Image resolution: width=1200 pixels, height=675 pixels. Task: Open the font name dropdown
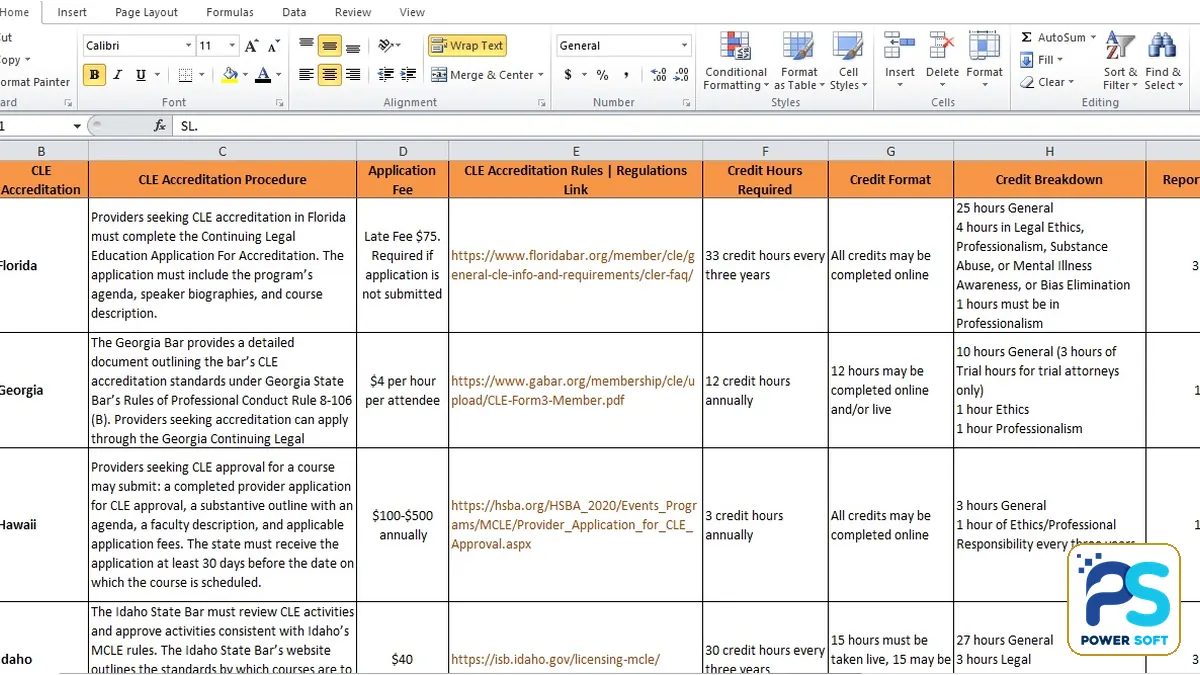(188, 46)
